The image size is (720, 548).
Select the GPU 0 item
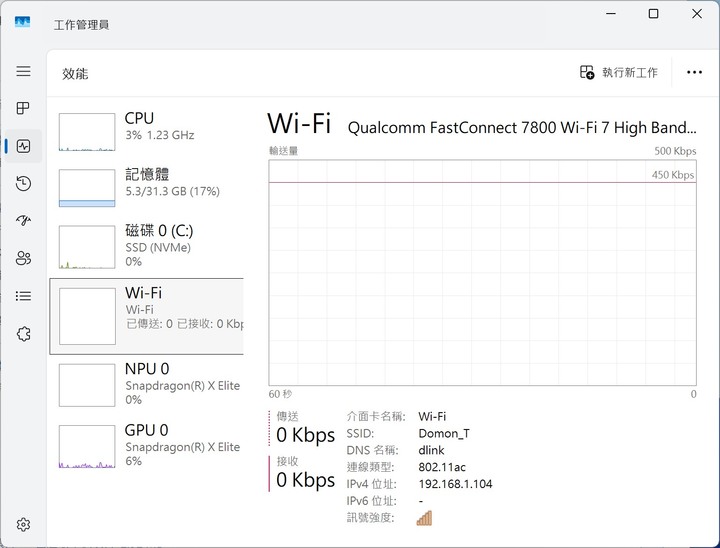[146, 446]
